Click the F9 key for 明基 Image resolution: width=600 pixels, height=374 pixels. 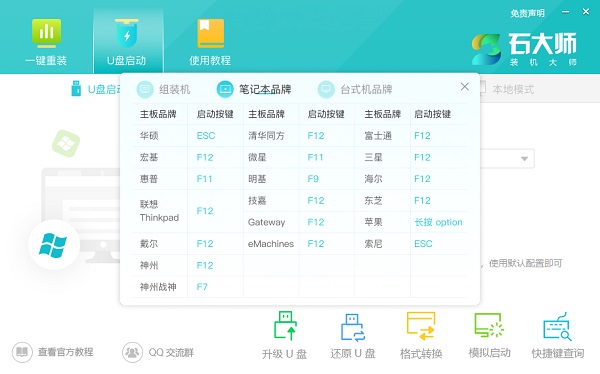[x=313, y=179]
